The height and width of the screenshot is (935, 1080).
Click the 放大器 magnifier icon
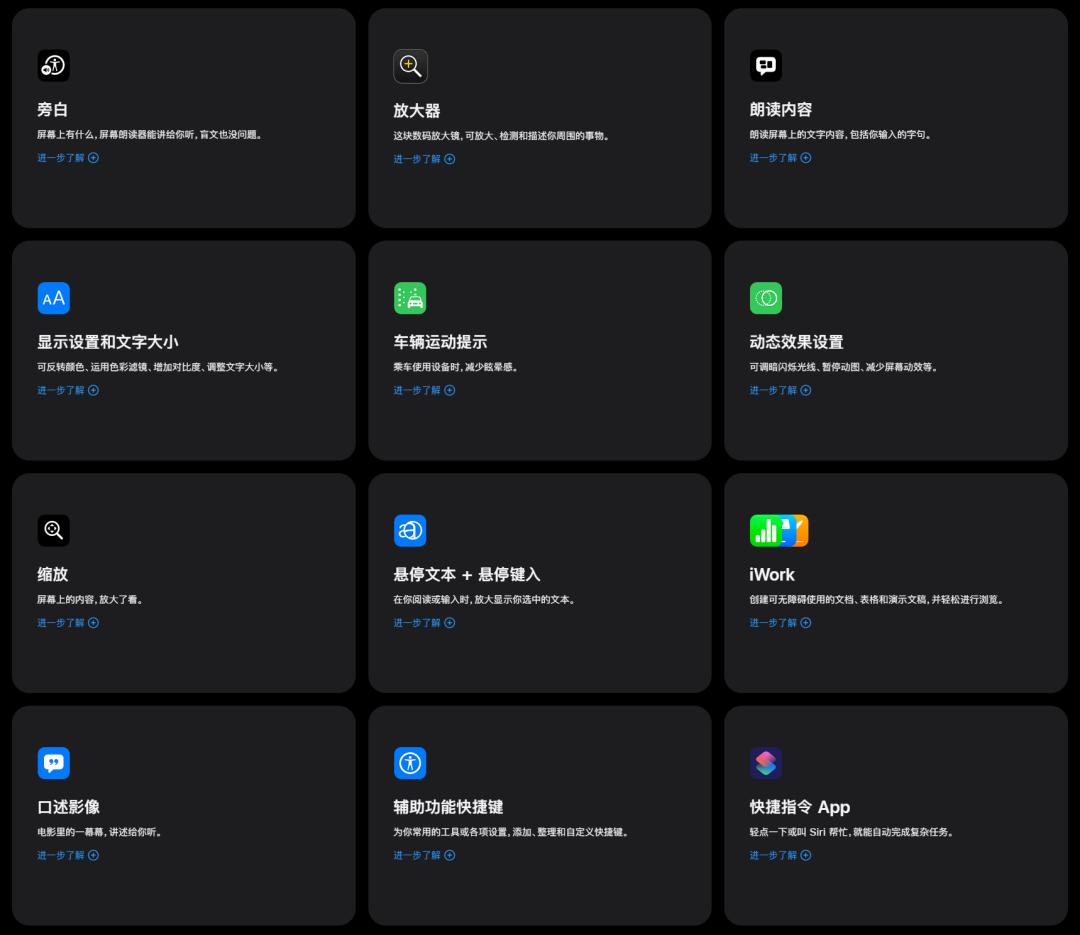(410, 66)
